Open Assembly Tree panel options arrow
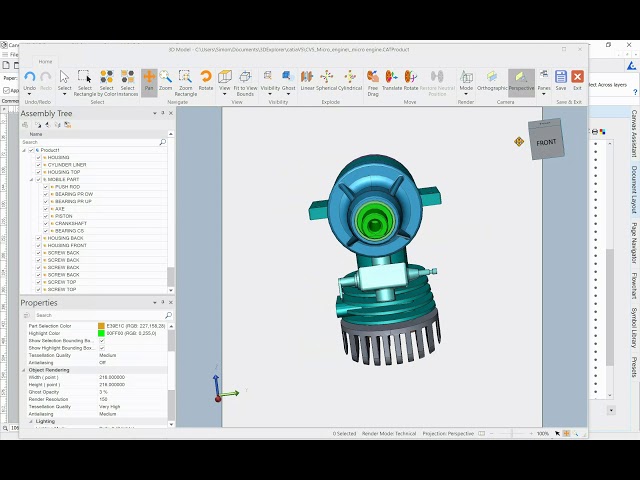 tap(155, 113)
